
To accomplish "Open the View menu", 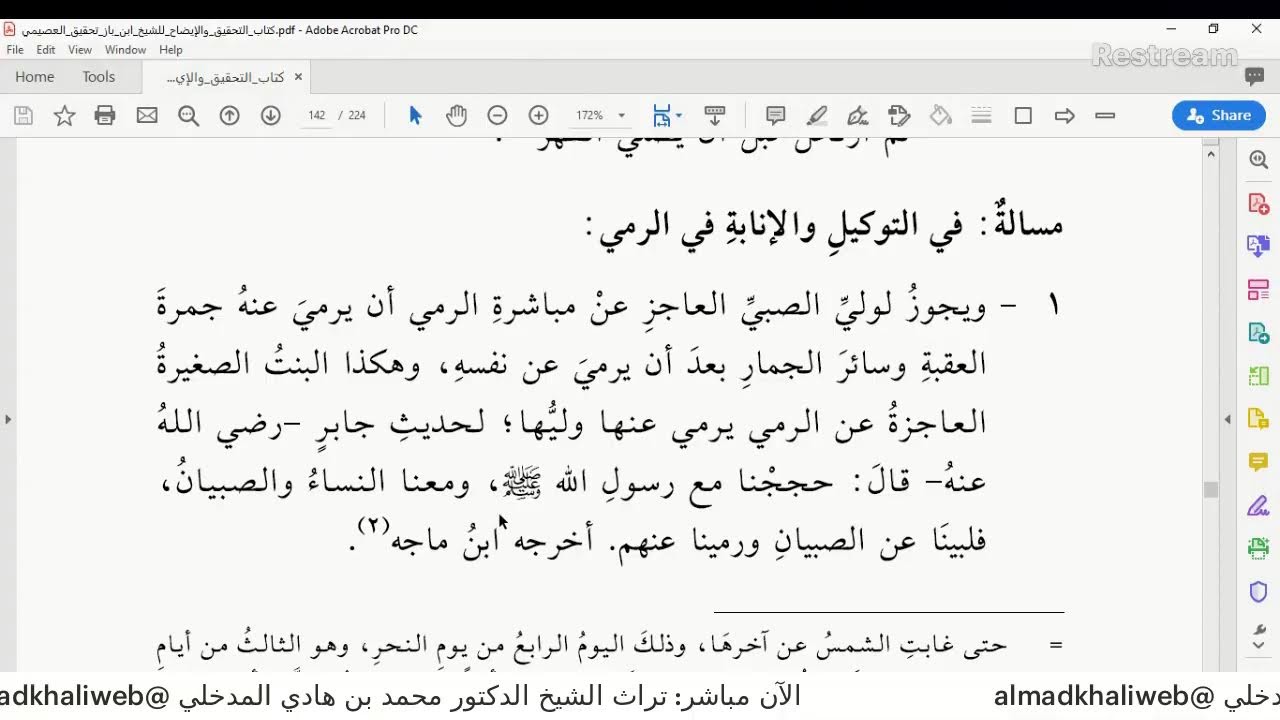I will [80, 50].
